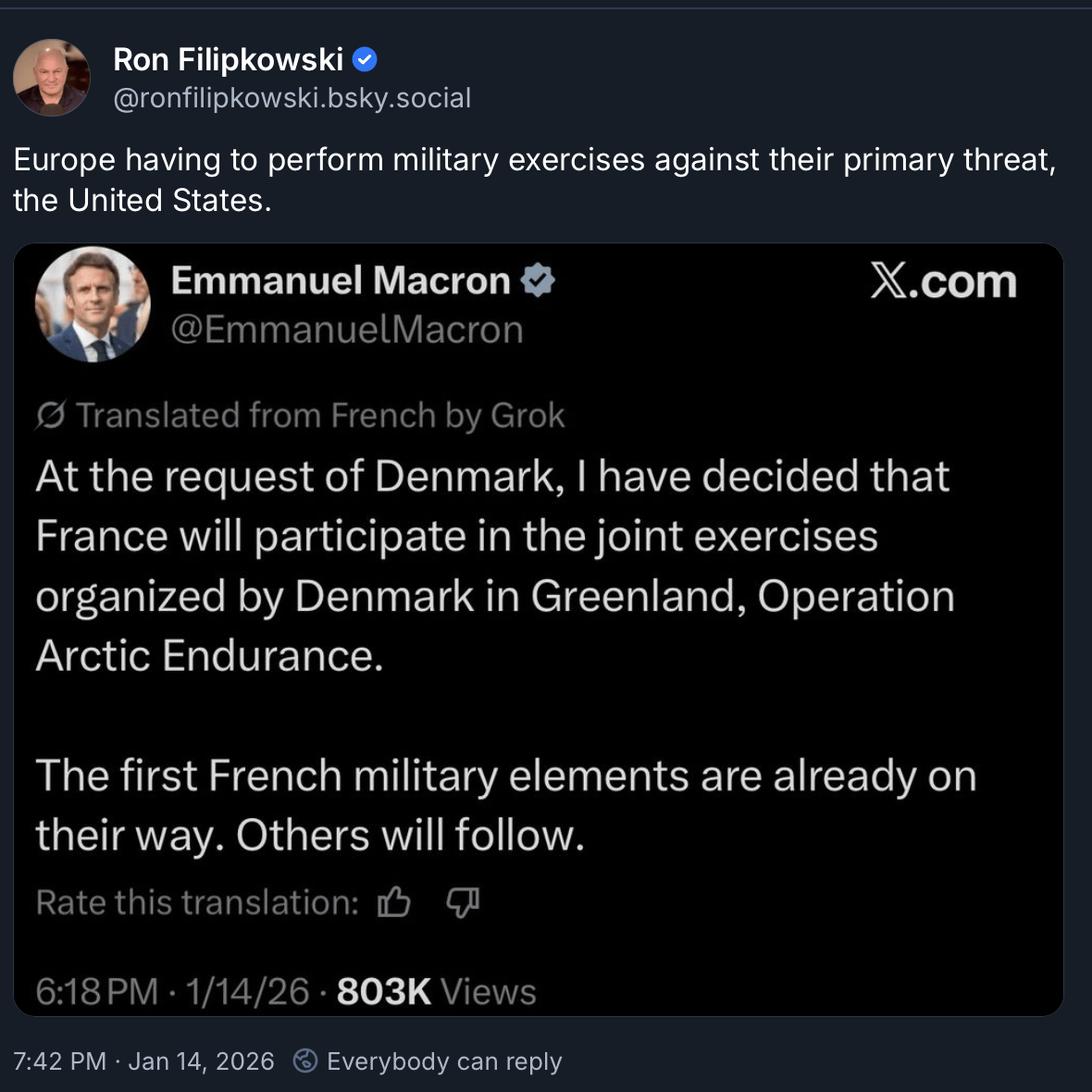Click Ron Filipkowski's profile avatar
1092x1092 pixels.
coord(52,78)
